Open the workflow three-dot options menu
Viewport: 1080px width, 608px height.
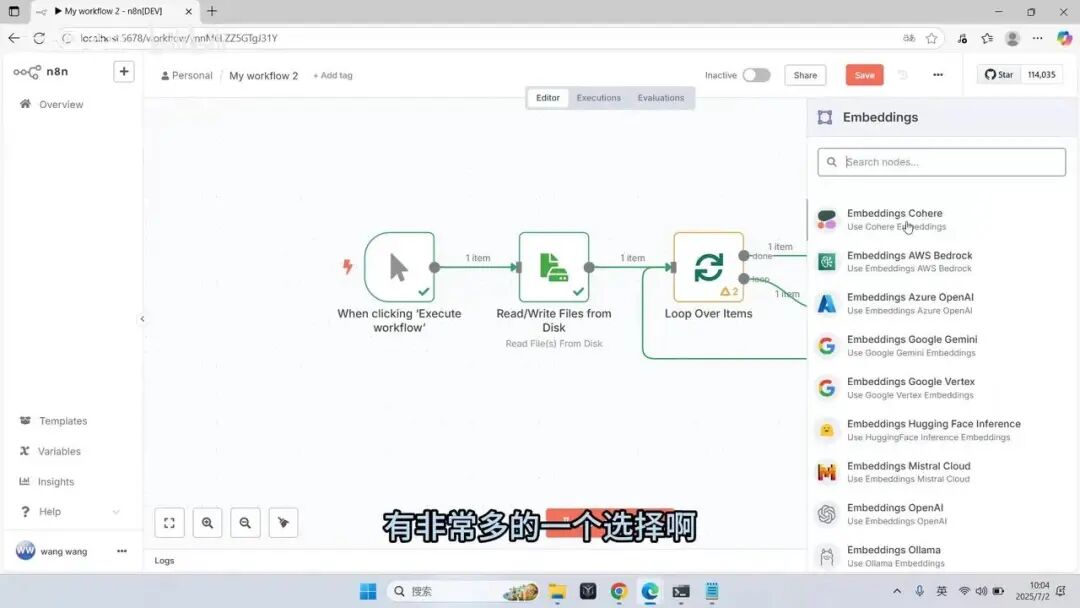[937, 75]
